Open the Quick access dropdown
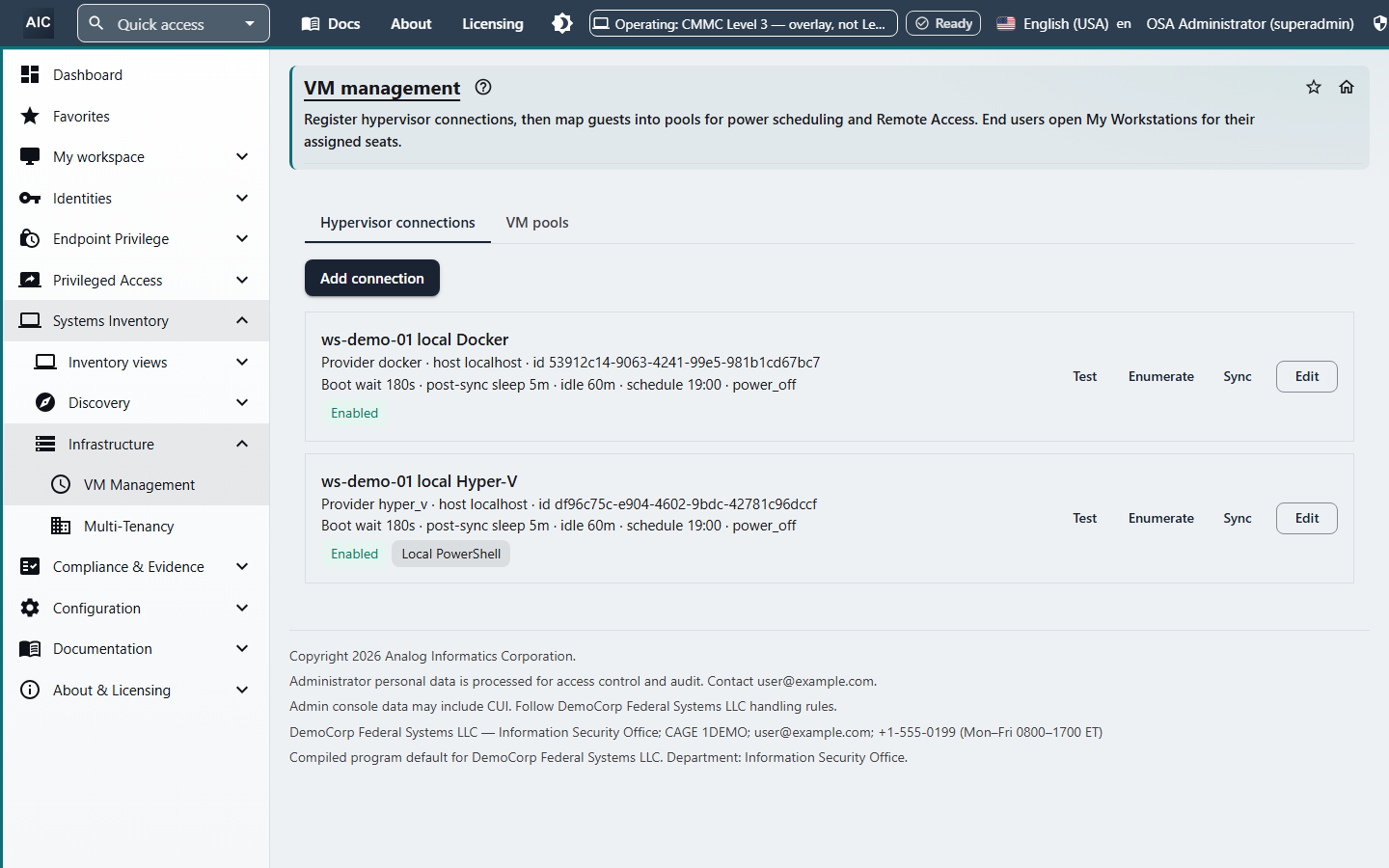 click(174, 23)
